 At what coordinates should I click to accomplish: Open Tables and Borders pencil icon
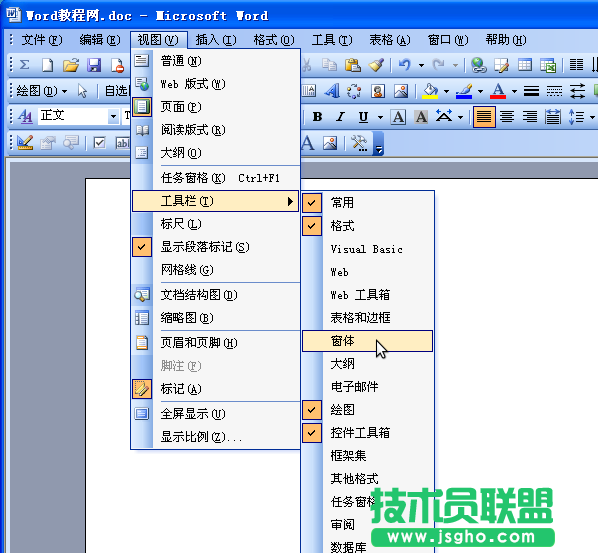[502, 65]
